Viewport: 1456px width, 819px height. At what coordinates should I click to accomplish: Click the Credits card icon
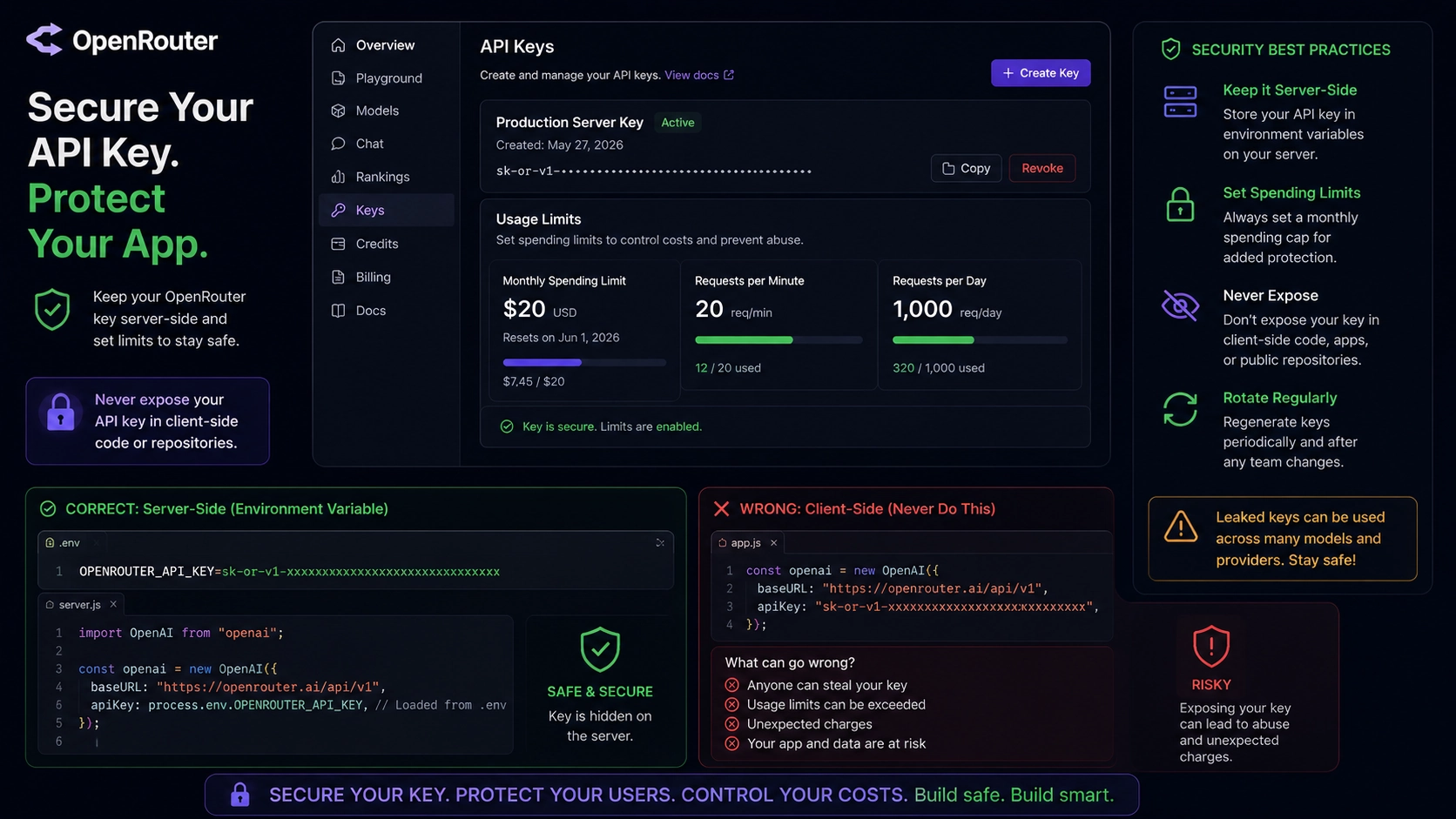(x=338, y=244)
